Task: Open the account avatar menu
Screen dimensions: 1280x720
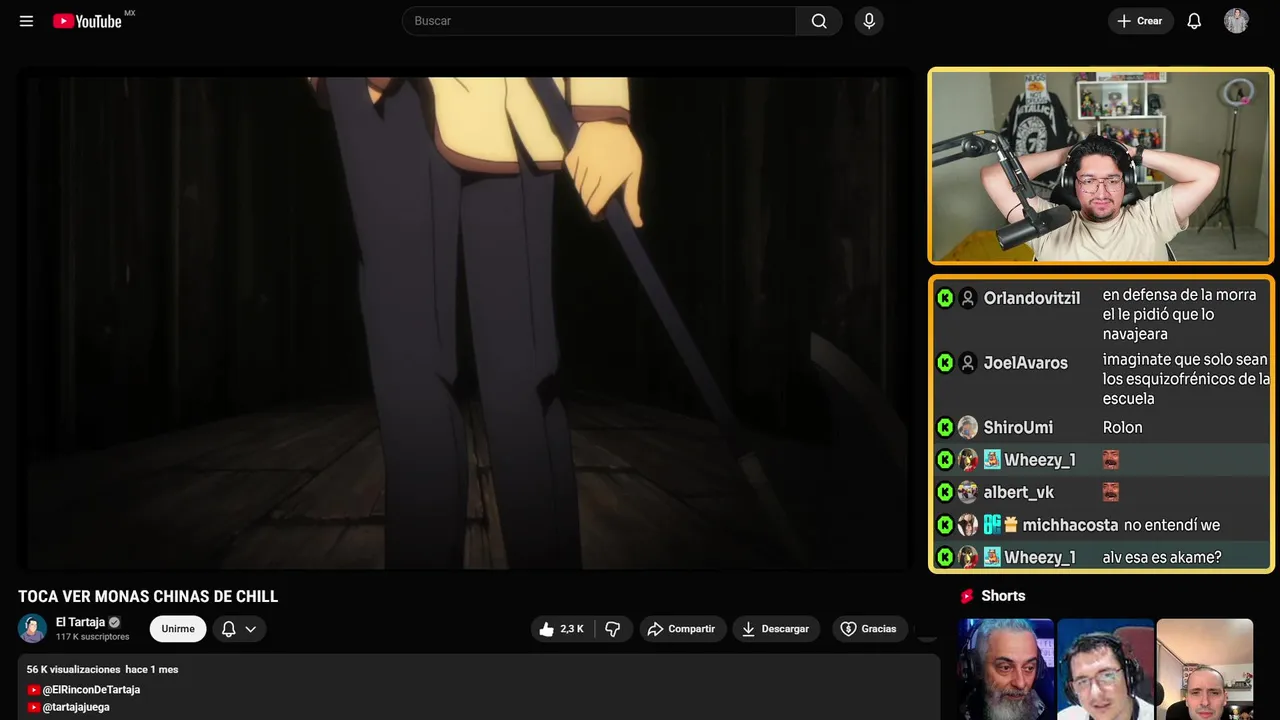Action: click(1236, 21)
